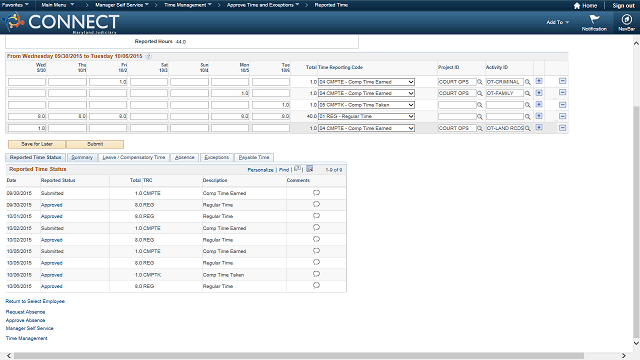Click the horizontal scrollbar at bottom
The image size is (640, 360).
(299, 356)
